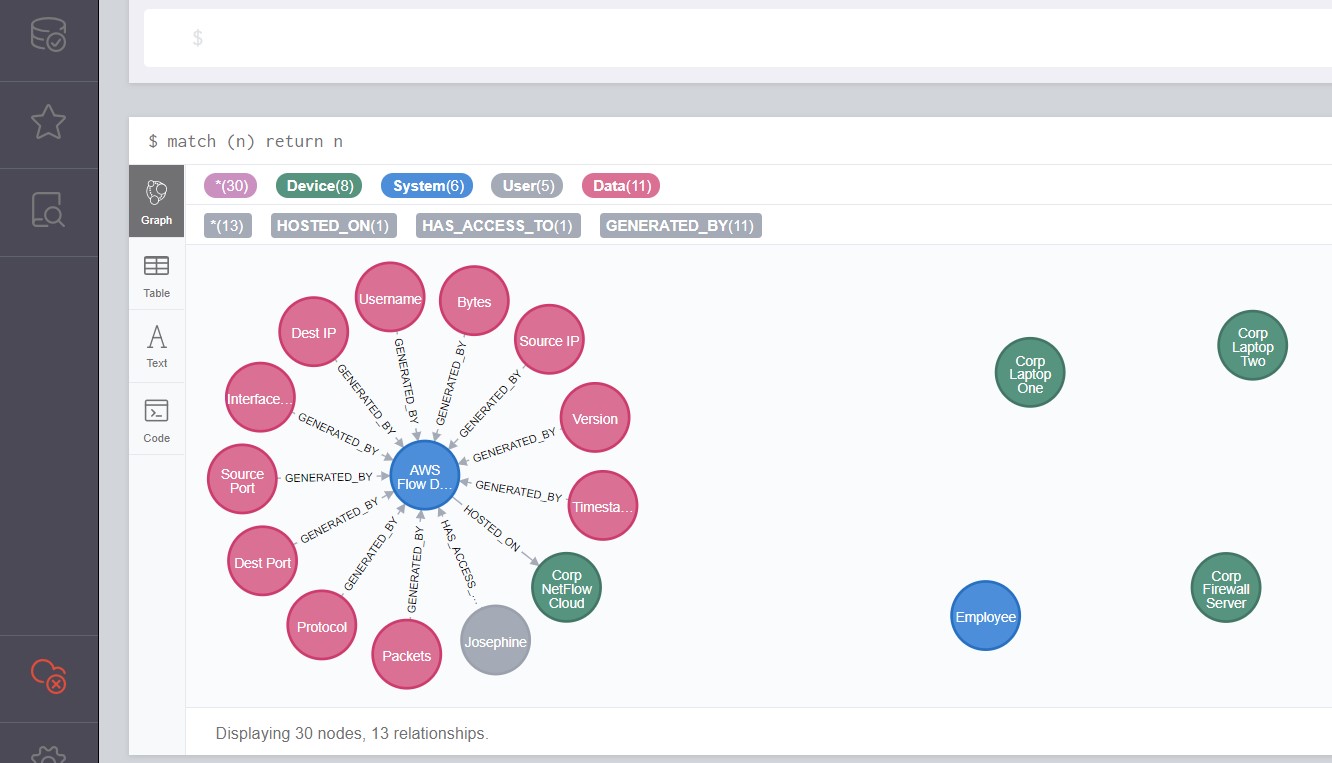Viewport: 1332px width, 763px height.
Task: Open the documents search sidebar icon
Action: point(48,210)
